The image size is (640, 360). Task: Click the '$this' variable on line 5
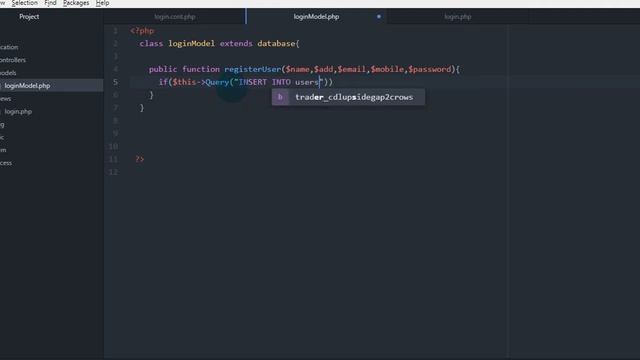(x=184, y=82)
